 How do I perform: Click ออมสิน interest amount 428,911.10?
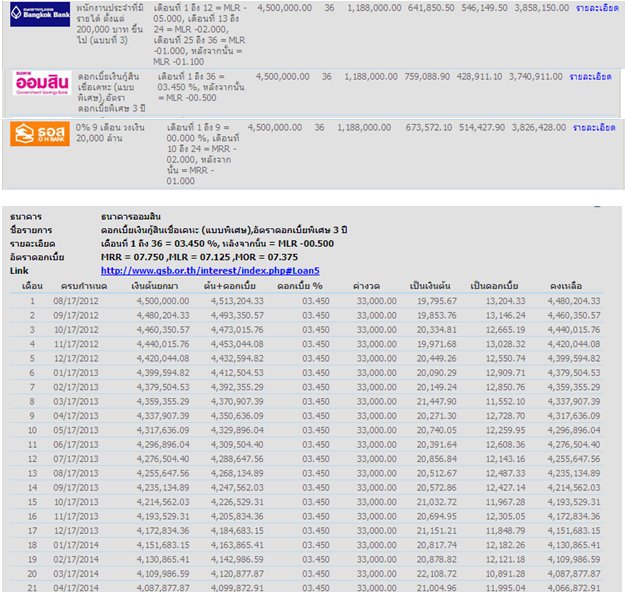click(479, 77)
